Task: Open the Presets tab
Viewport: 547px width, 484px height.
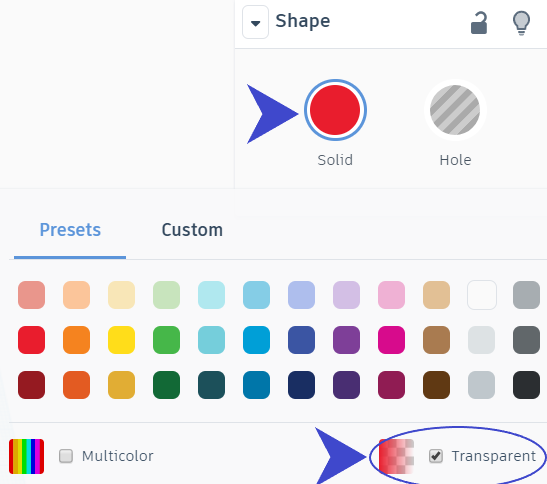Action: 70,230
